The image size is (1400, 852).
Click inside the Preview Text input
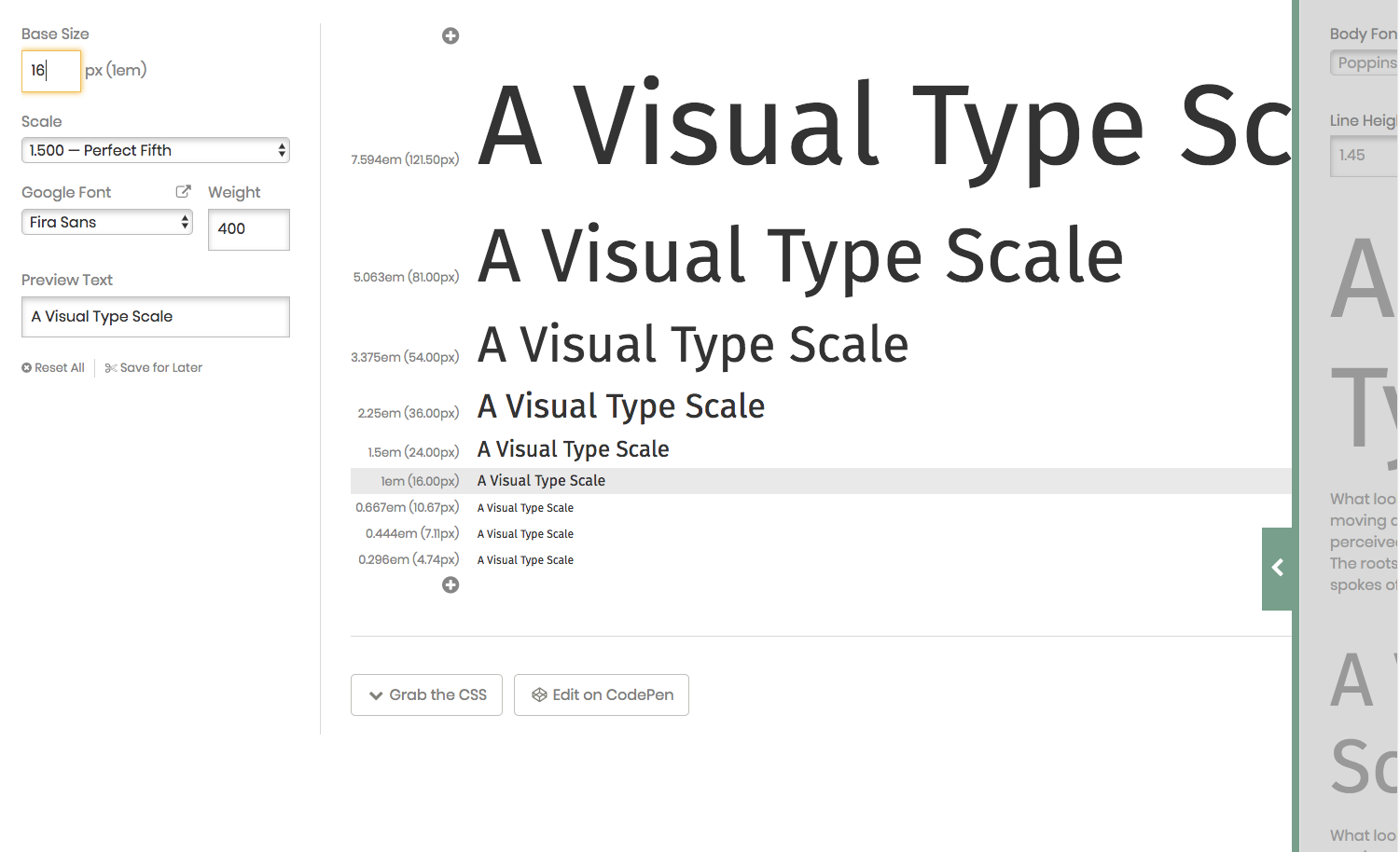click(x=155, y=317)
